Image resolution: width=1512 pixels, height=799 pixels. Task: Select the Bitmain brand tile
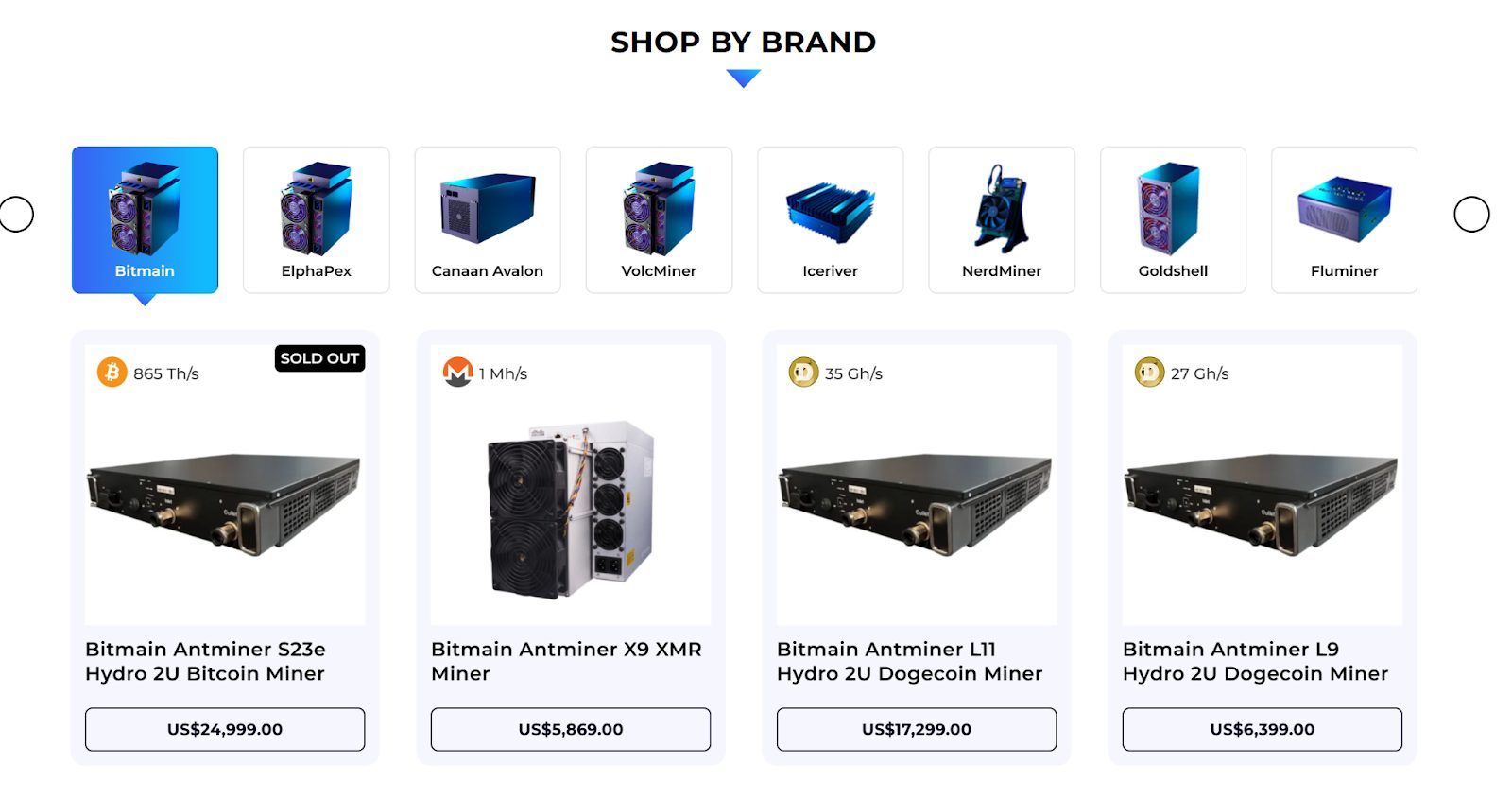tap(145, 219)
